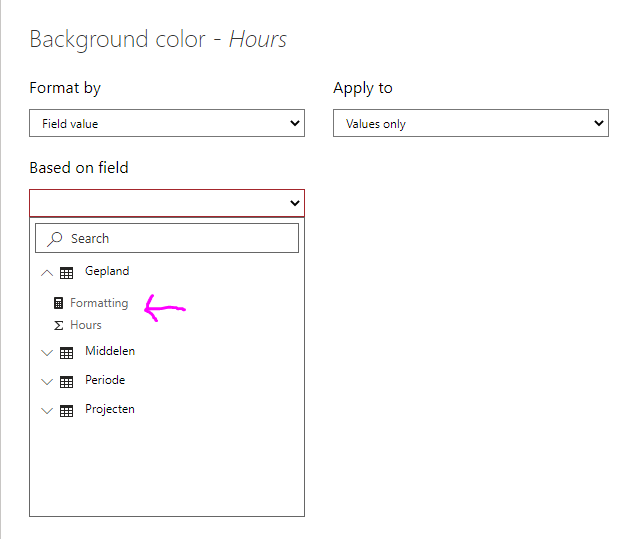Click the Gepland table name
This screenshot has height=539, width=637.
(107, 271)
